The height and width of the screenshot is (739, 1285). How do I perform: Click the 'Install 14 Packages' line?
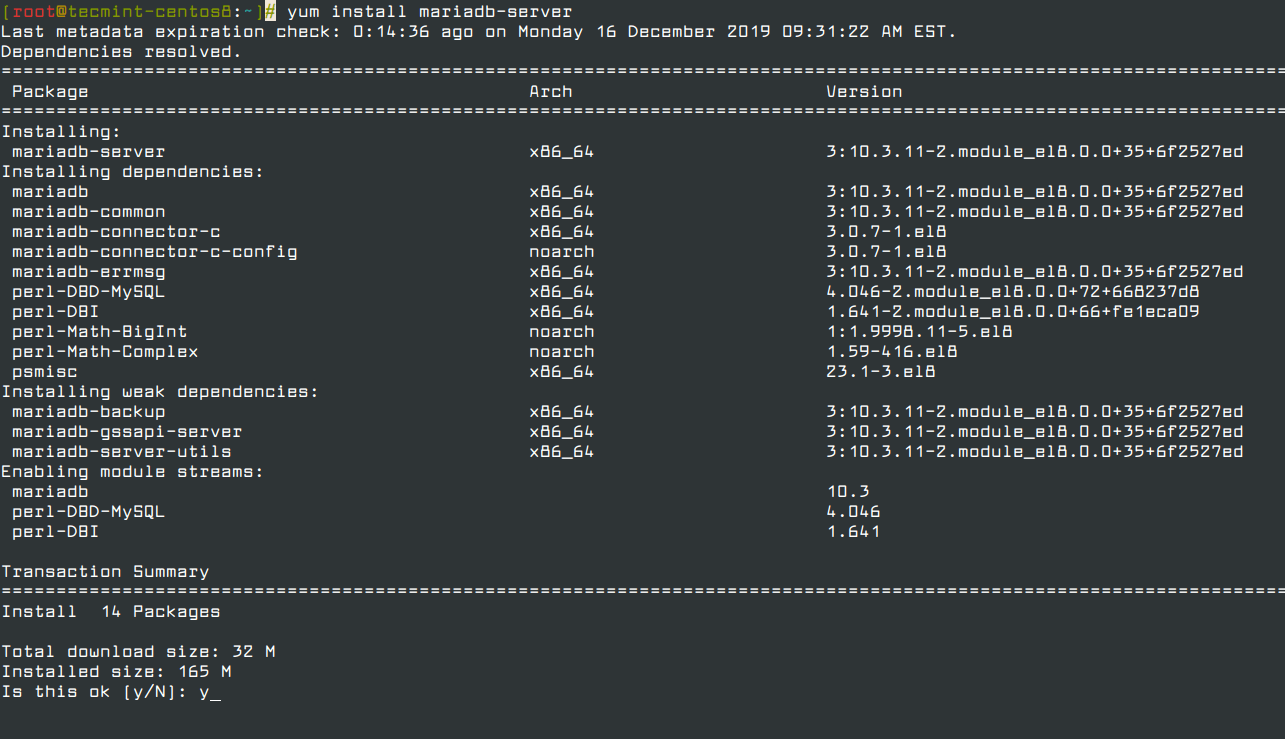tap(110, 612)
